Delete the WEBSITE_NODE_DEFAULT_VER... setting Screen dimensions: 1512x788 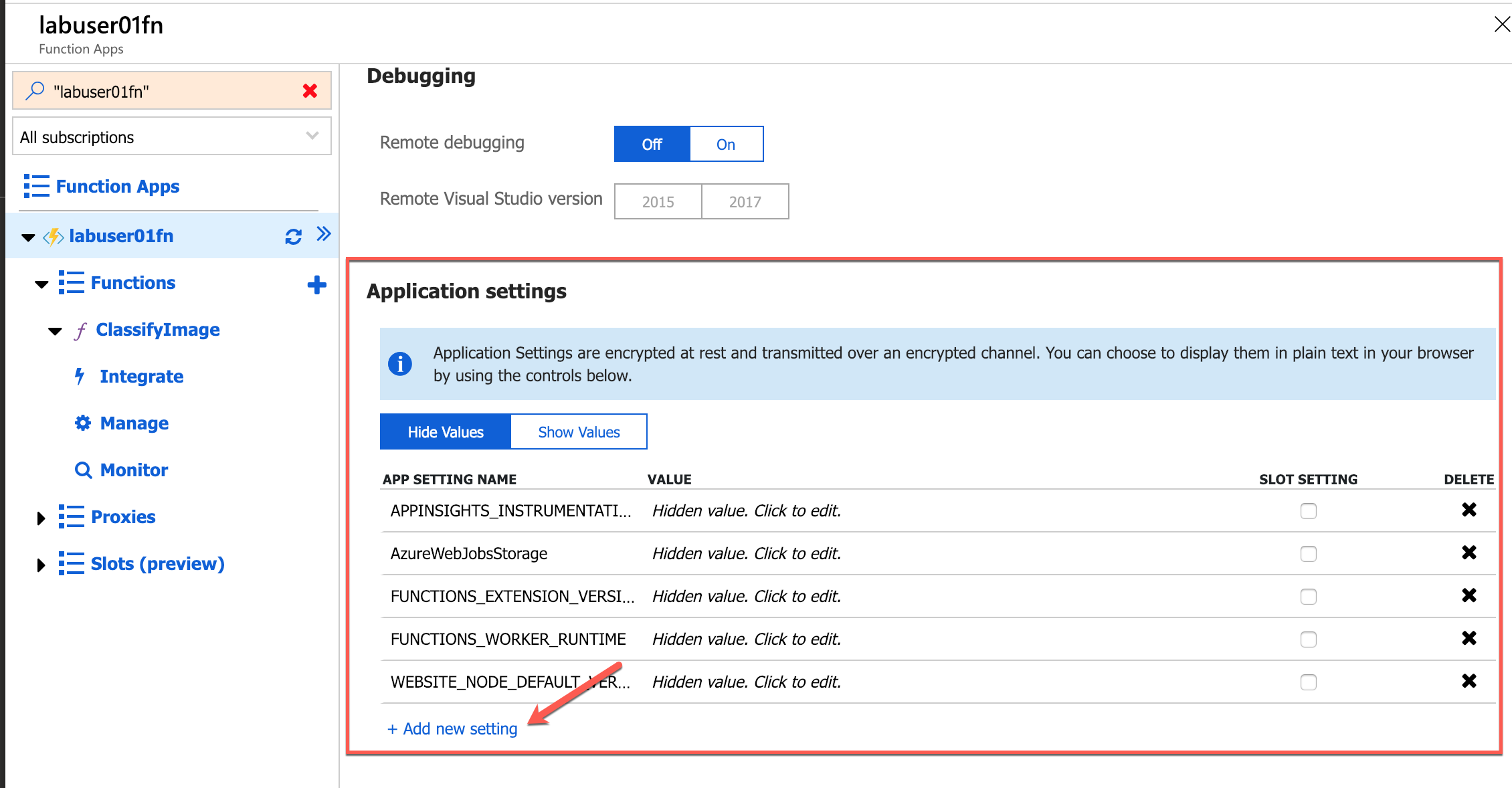pos(1469,681)
